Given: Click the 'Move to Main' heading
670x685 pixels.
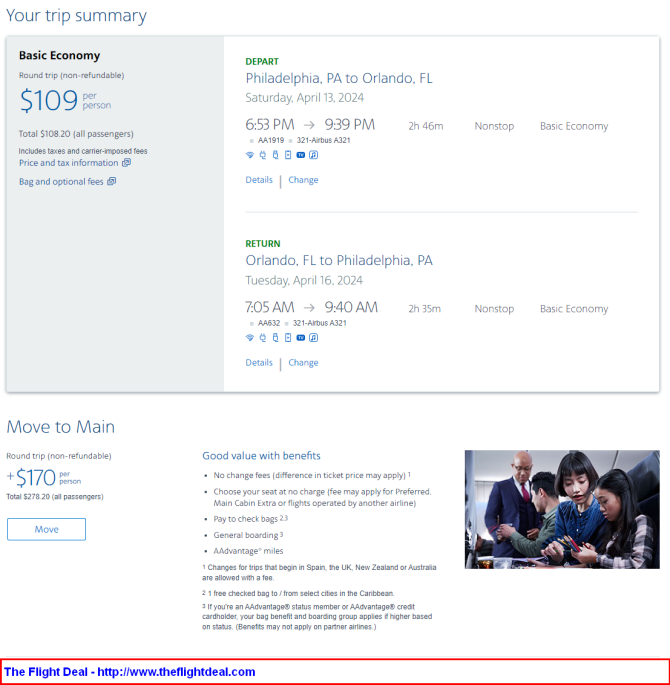Looking at the screenshot, I should point(61,427).
